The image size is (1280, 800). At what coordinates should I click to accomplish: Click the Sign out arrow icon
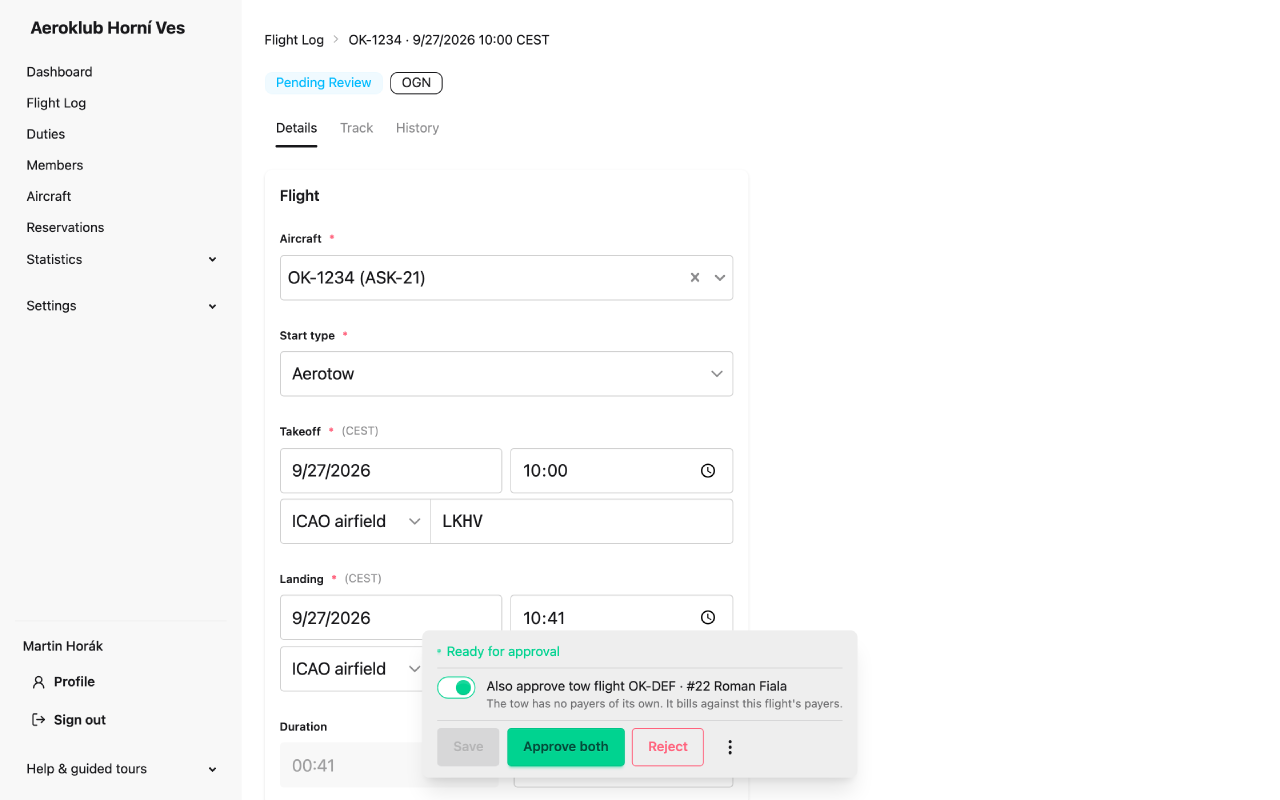click(x=39, y=720)
